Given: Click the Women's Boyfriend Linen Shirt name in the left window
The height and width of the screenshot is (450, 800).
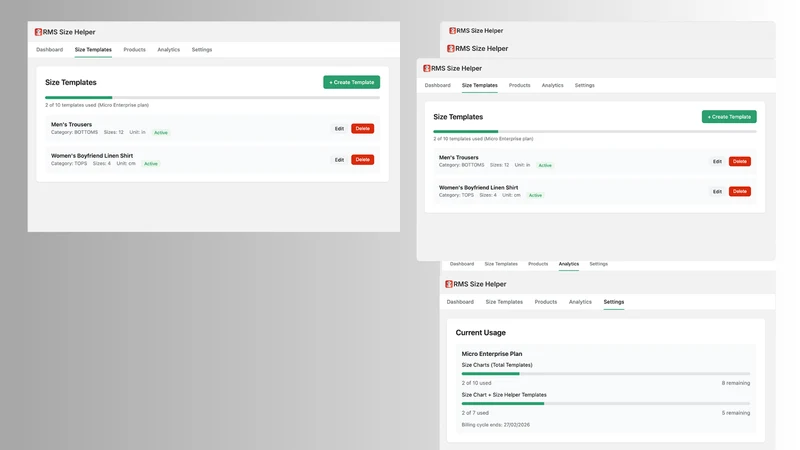Looking at the screenshot, I should point(92,156).
